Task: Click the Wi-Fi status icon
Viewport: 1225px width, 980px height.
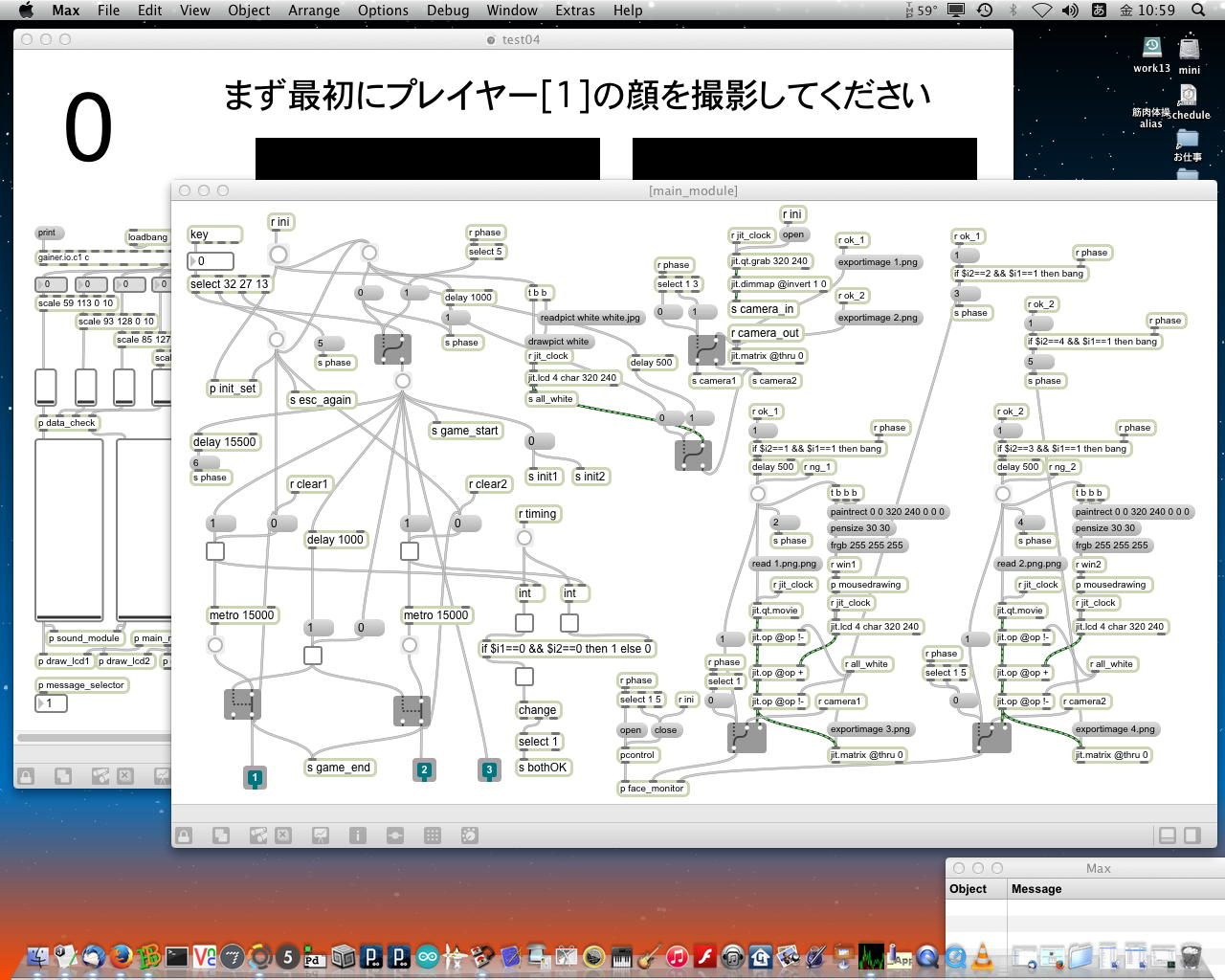Action: point(1042,10)
